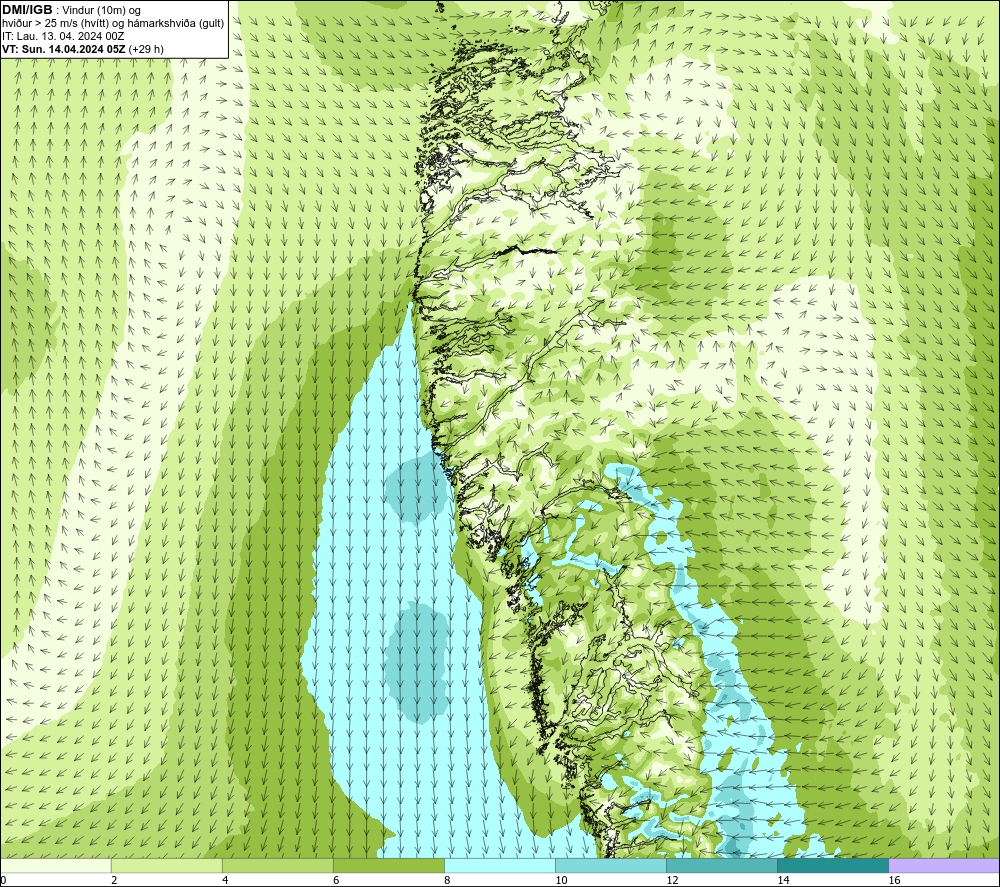This screenshot has width=1000, height=887.
Task: Click the 14–16 m/s dark teal swatch
Action: tap(833, 866)
